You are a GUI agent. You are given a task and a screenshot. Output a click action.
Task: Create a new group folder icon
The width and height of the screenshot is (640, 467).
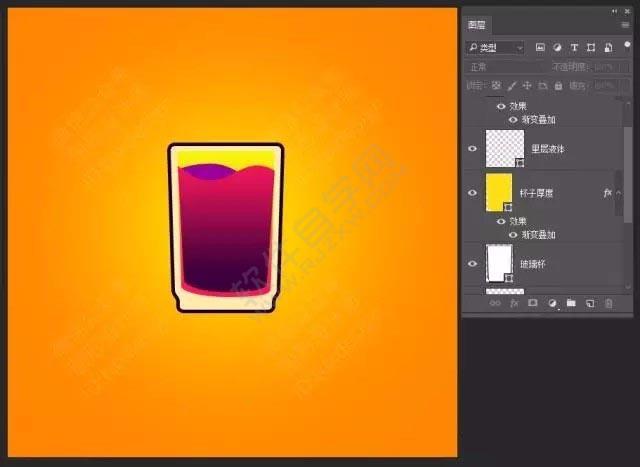pyautogui.click(x=571, y=303)
